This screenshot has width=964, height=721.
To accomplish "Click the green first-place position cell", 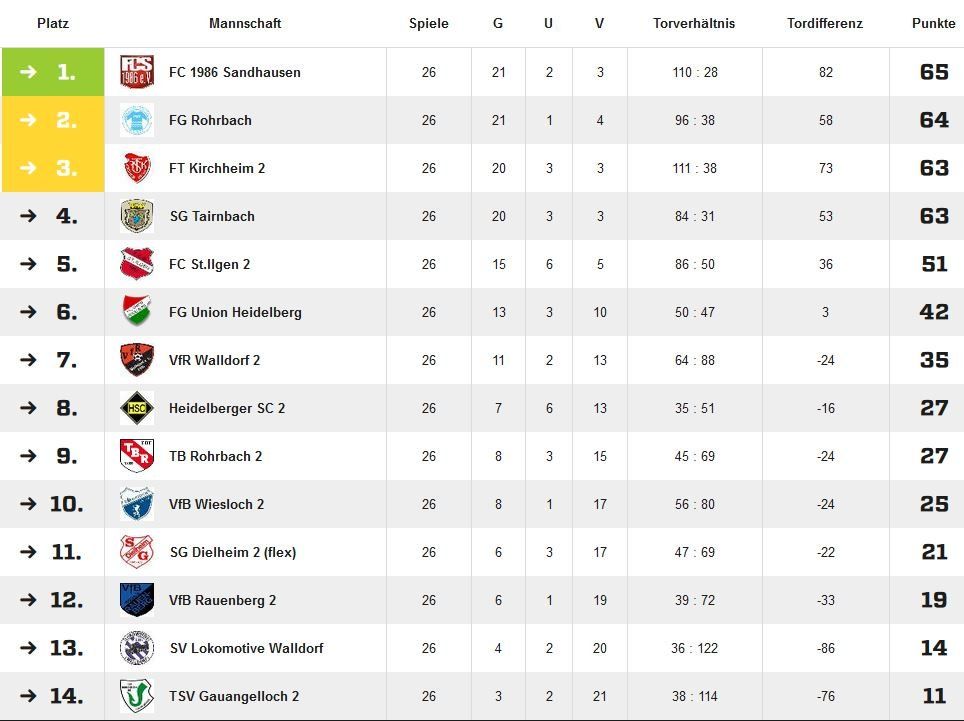I will (53, 72).
